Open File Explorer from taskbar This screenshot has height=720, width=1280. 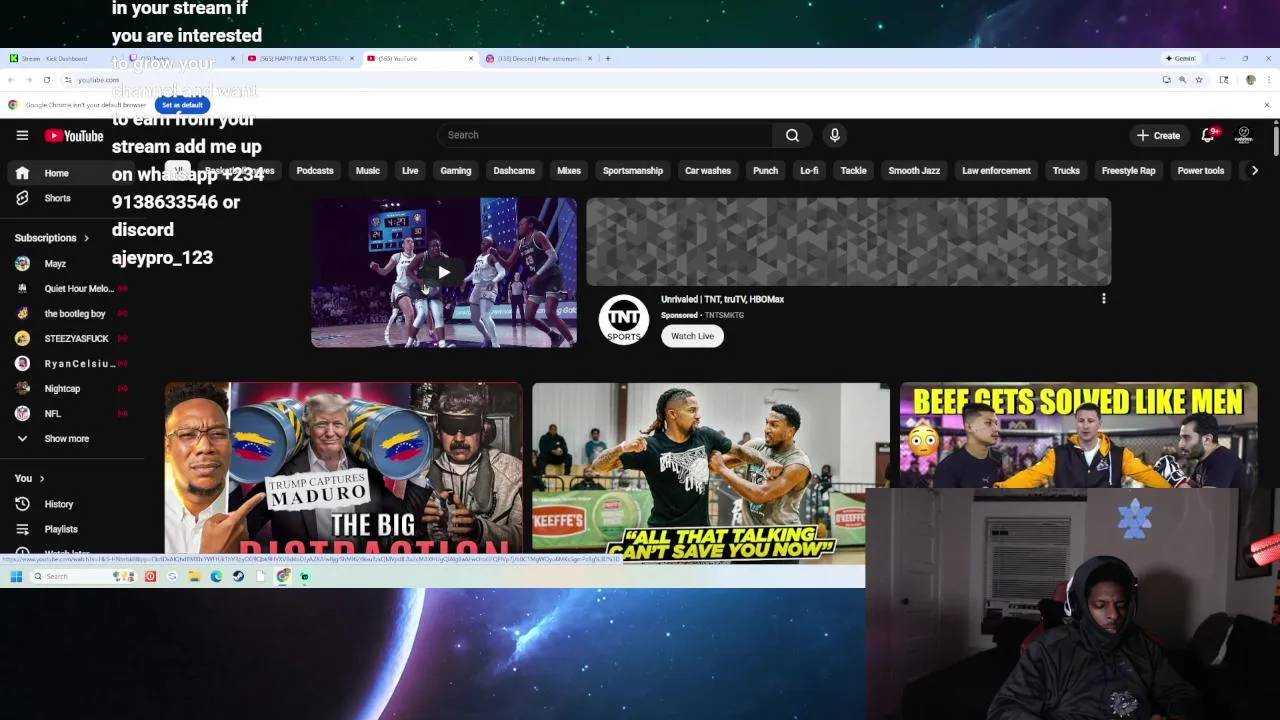click(x=194, y=576)
